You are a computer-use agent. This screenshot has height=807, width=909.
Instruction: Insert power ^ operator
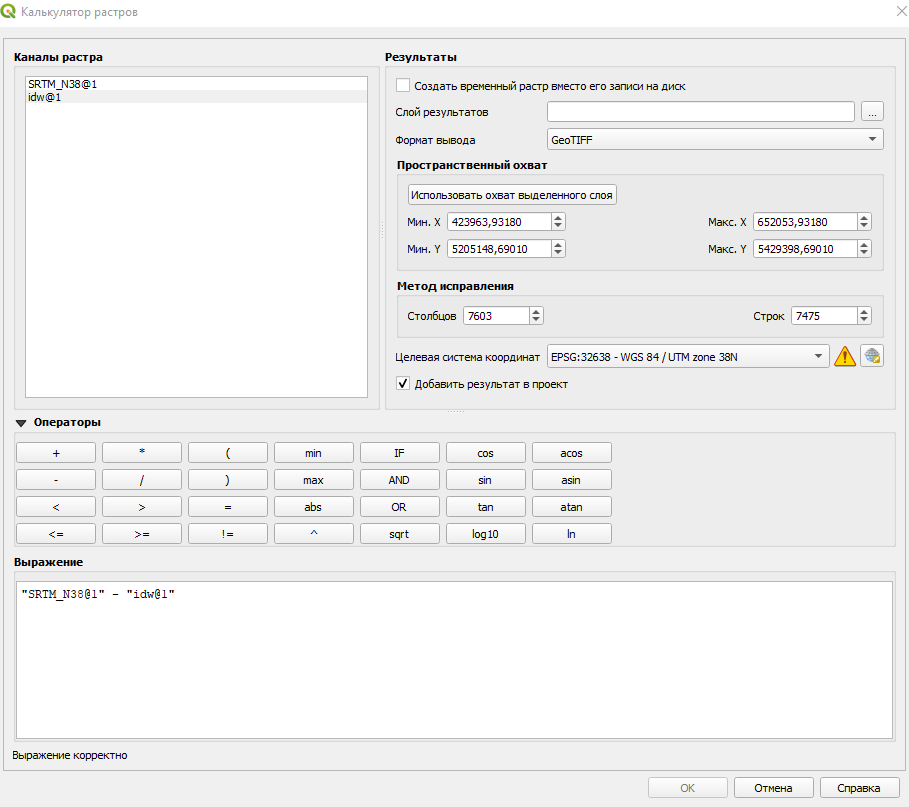[314, 534]
